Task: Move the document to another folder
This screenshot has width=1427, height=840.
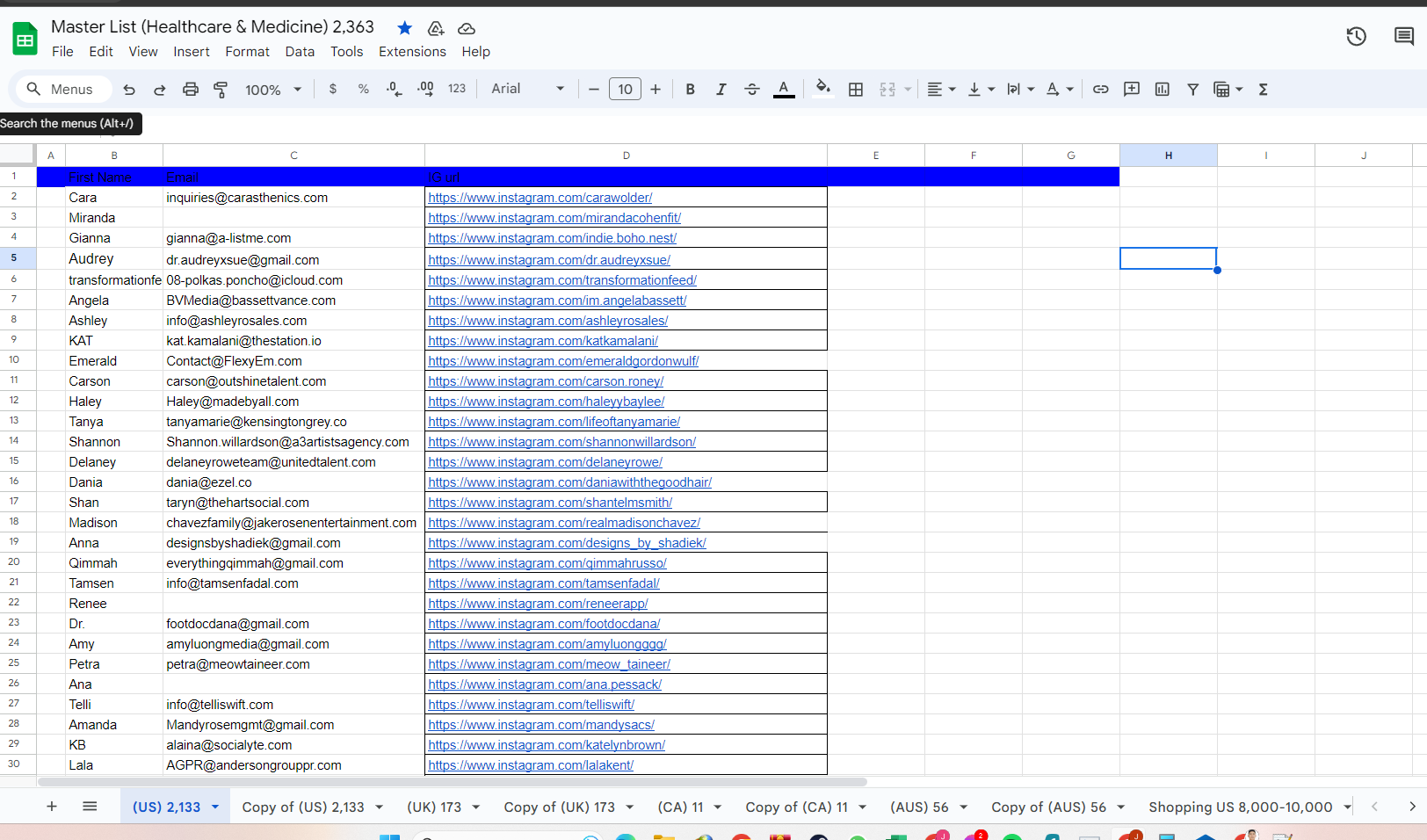Action: (x=436, y=28)
